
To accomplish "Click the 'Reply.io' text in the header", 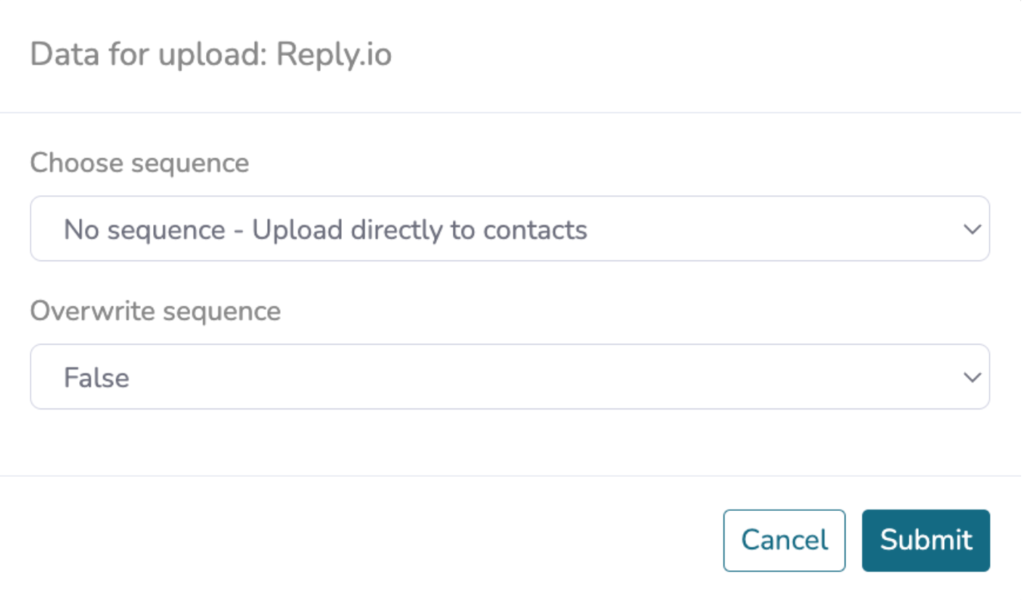I will point(334,54).
